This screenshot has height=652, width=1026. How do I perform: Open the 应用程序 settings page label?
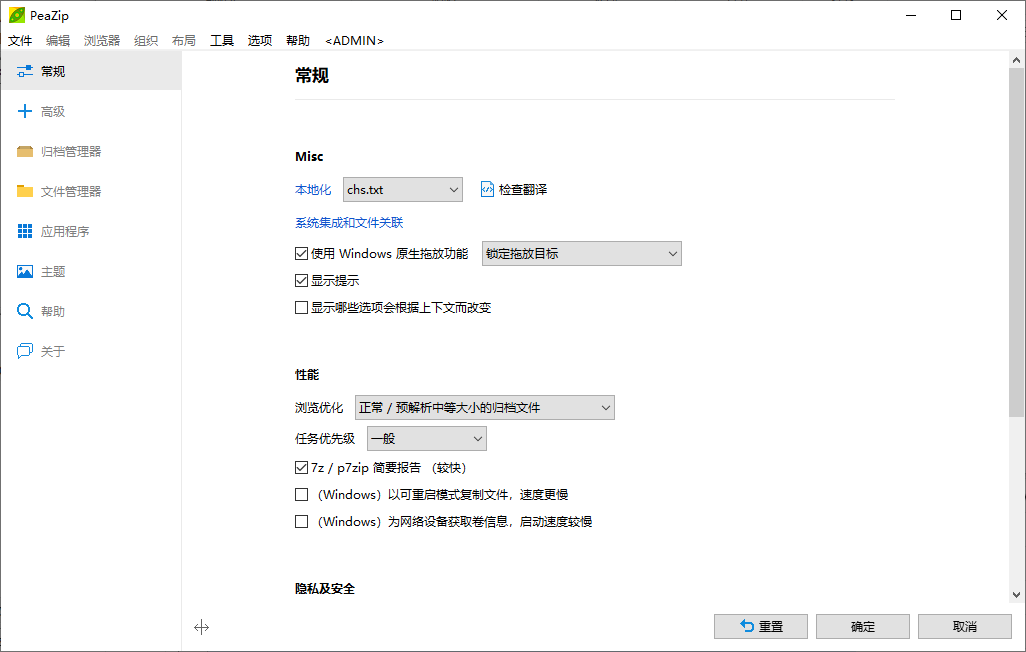65,231
